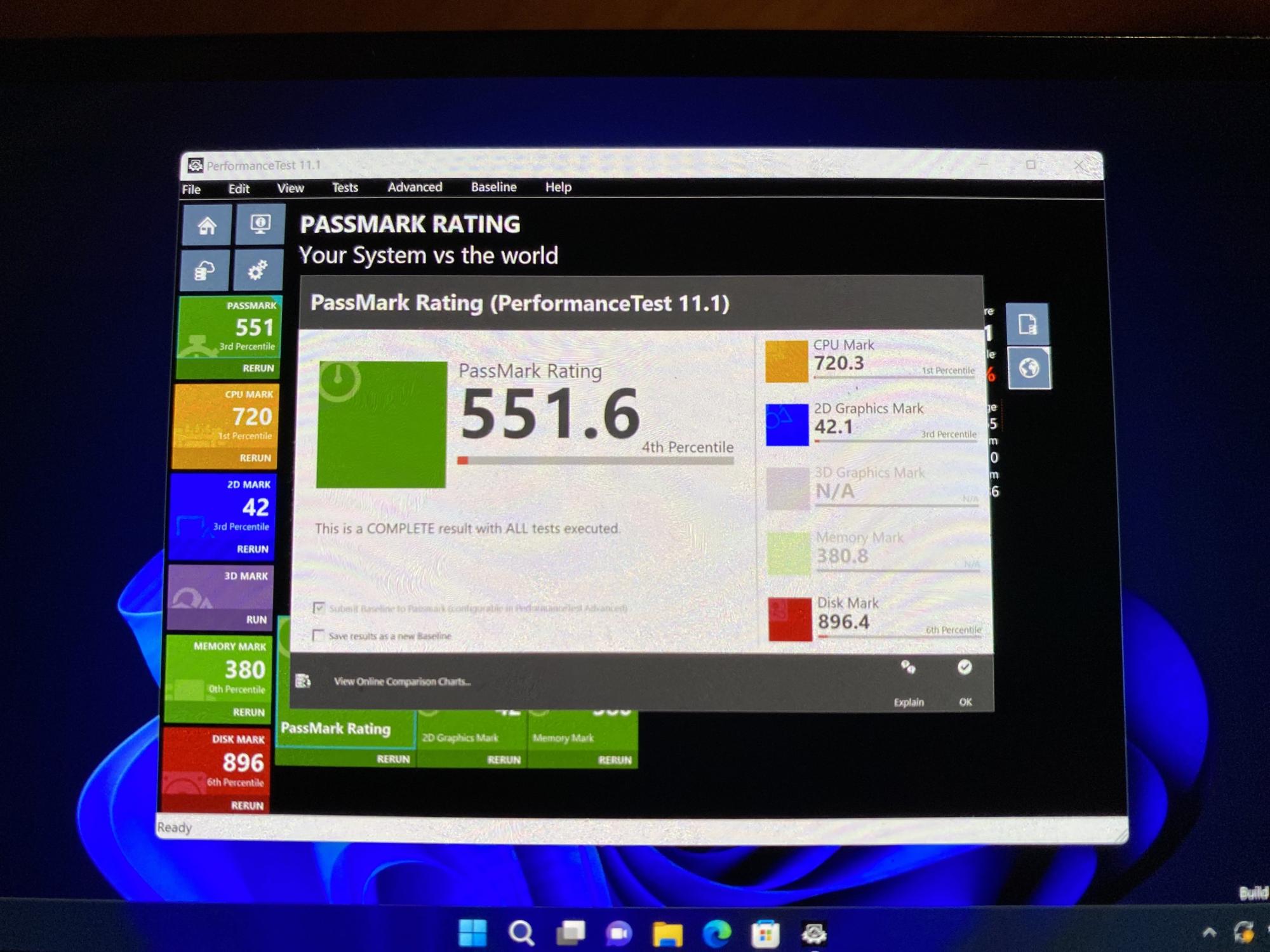Viewport: 1270px width, 952px height.
Task: Open File Explorer from the taskbar
Action: click(667, 934)
